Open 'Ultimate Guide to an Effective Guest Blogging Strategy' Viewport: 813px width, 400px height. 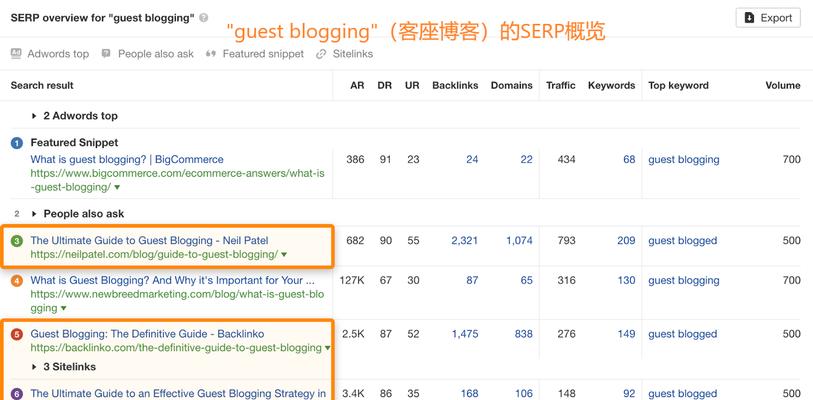click(x=178, y=394)
